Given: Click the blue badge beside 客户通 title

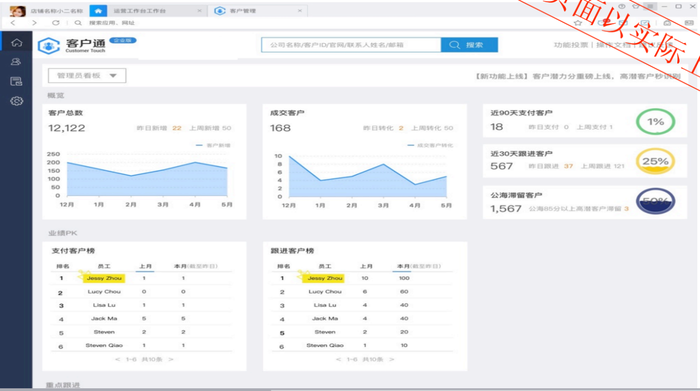Looking at the screenshot, I should coord(123,40).
